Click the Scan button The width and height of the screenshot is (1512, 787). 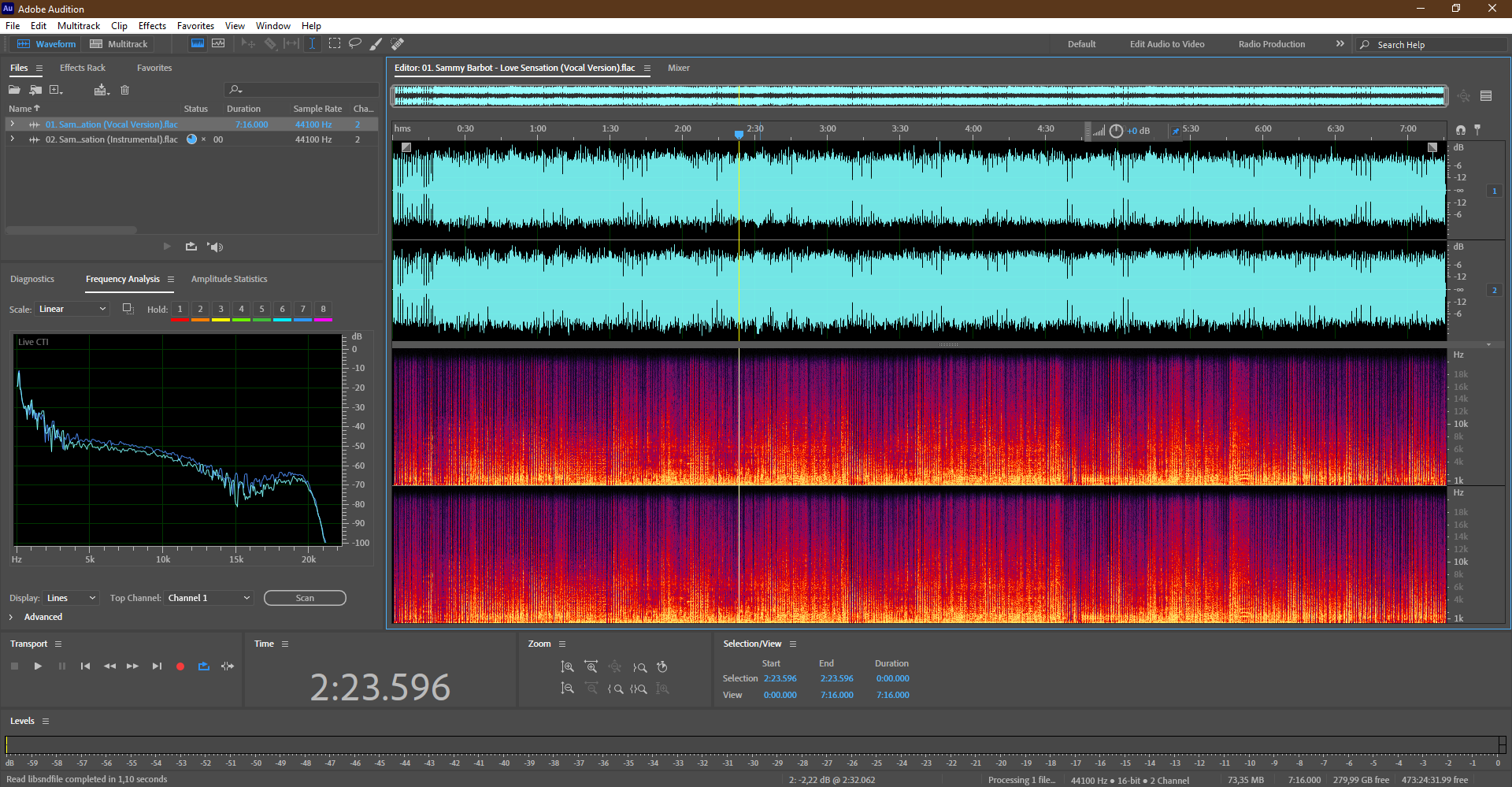pyautogui.click(x=305, y=598)
